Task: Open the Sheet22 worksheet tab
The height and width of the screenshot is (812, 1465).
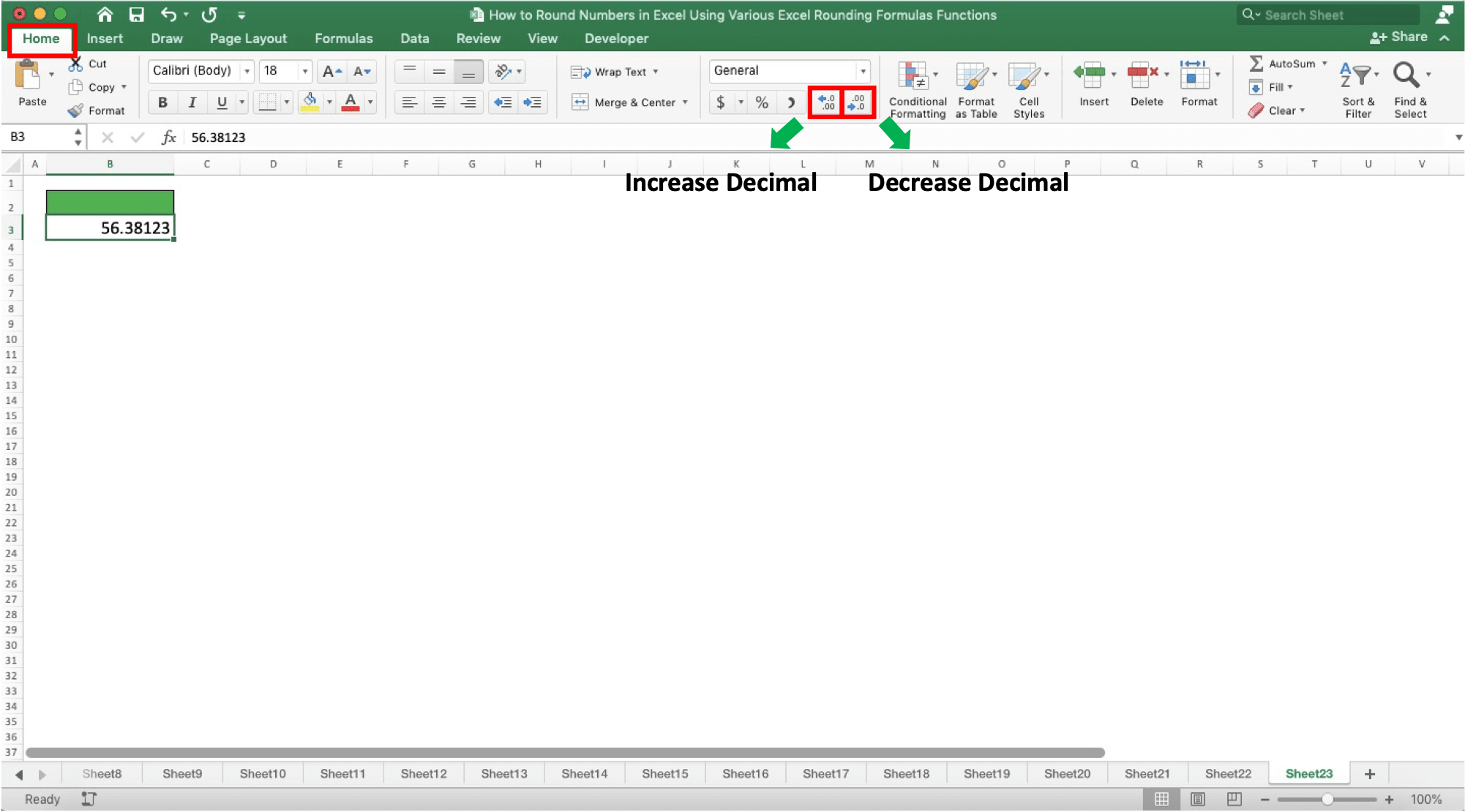Action: (x=1227, y=773)
